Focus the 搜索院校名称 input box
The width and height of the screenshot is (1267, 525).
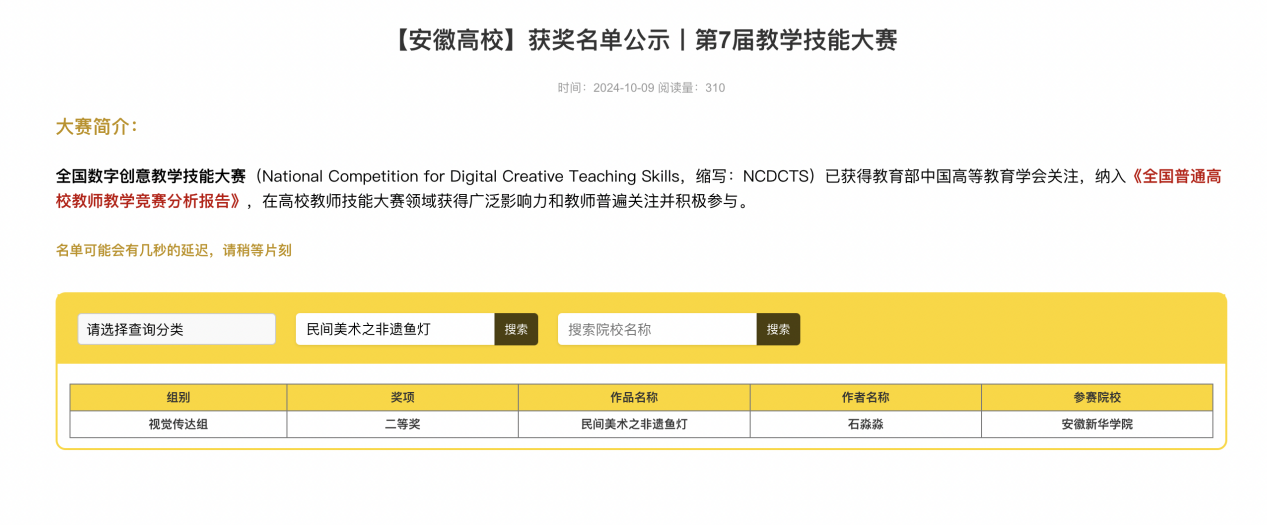pyautogui.click(x=655, y=329)
